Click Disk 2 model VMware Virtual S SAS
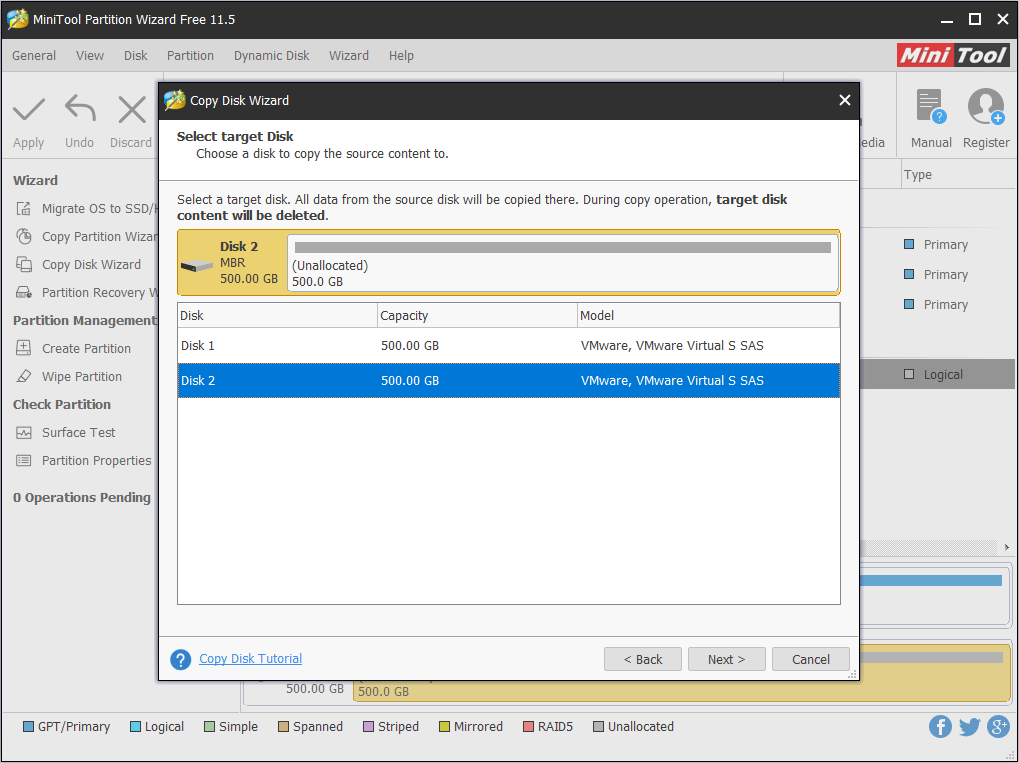This screenshot has width=1019, height=763. (672, 381)
